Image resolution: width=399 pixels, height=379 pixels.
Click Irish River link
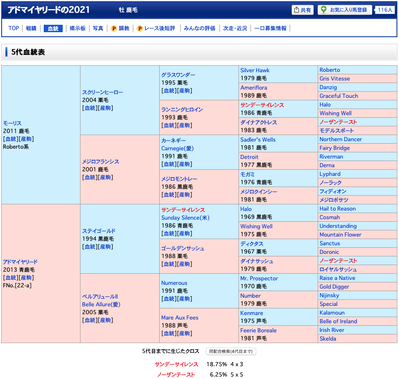click(x=332, y=330)
